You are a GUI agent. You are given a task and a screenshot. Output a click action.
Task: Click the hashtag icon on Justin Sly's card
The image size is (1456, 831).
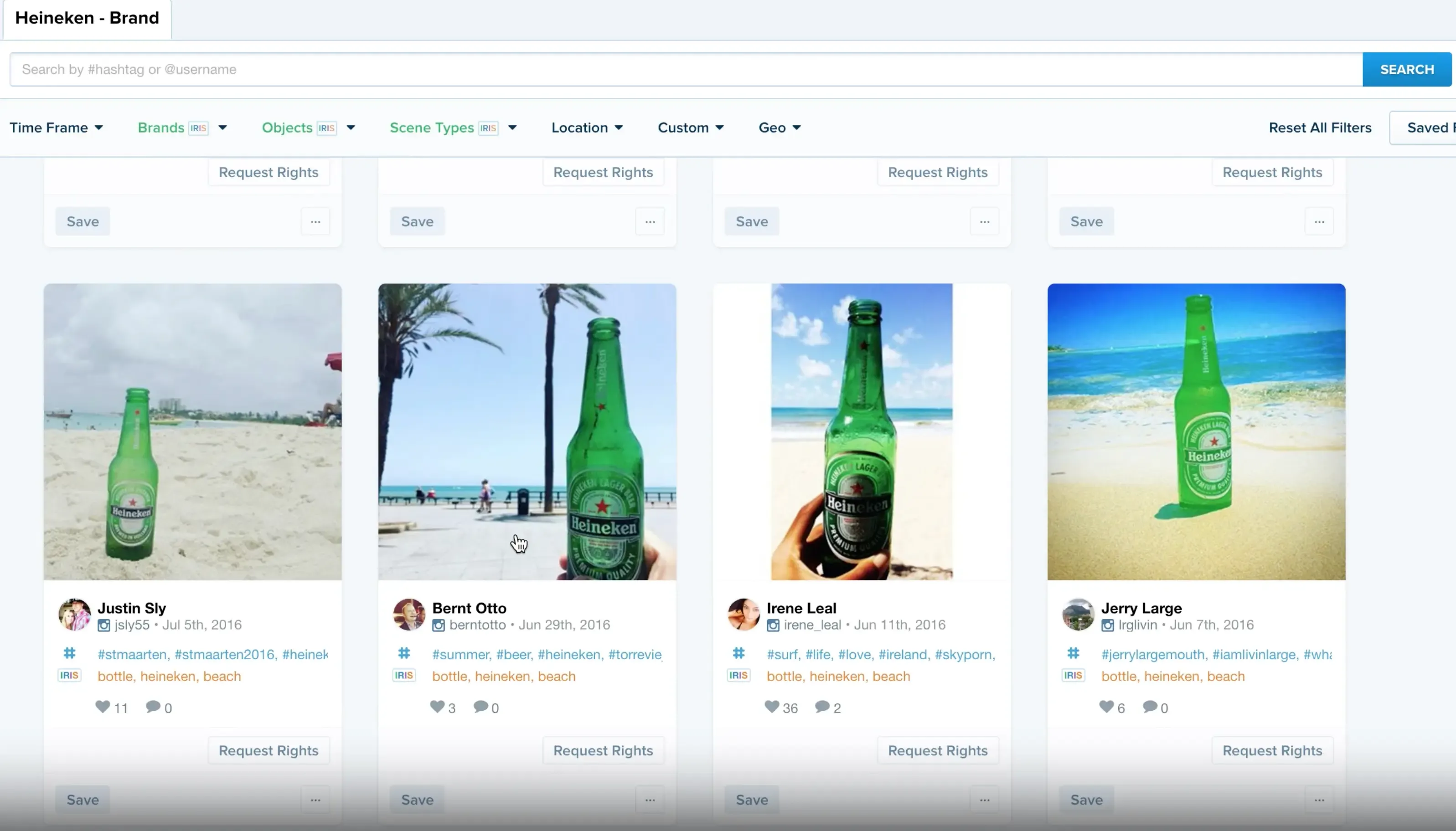69,653
